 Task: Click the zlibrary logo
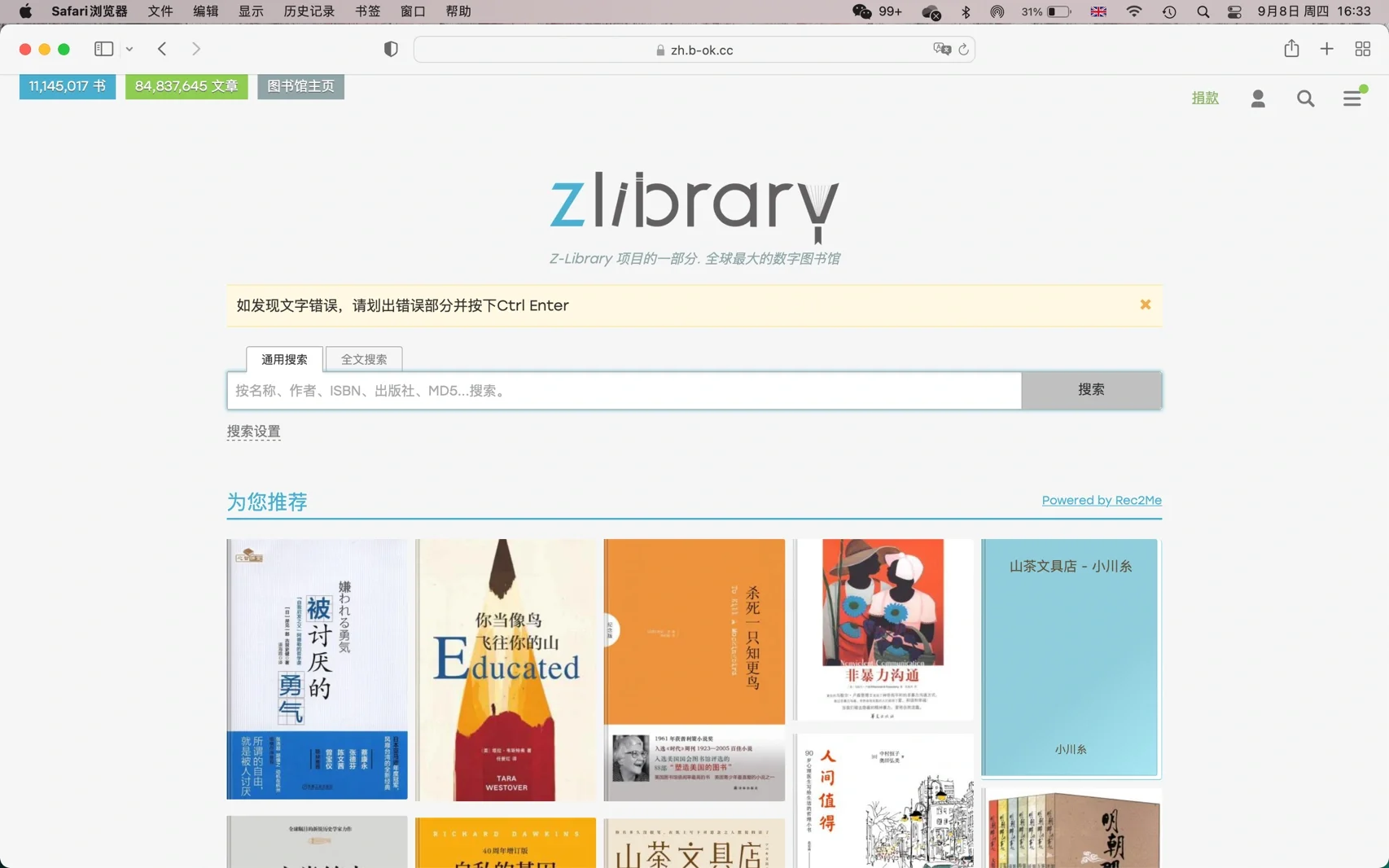coord(694,206)
